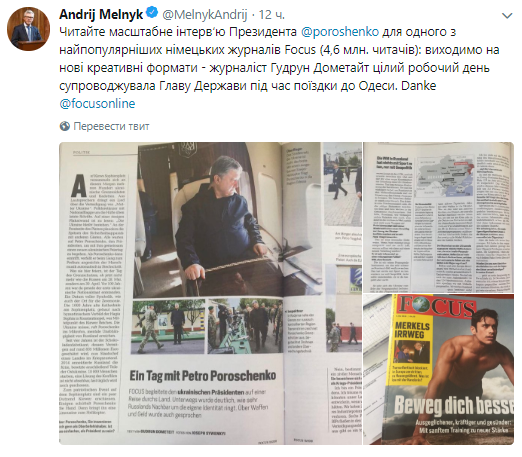The width and height of the screenshot is (522, 457).
Task: Open the tweet timestamp 12 ч.
Action: coord(272,14)
